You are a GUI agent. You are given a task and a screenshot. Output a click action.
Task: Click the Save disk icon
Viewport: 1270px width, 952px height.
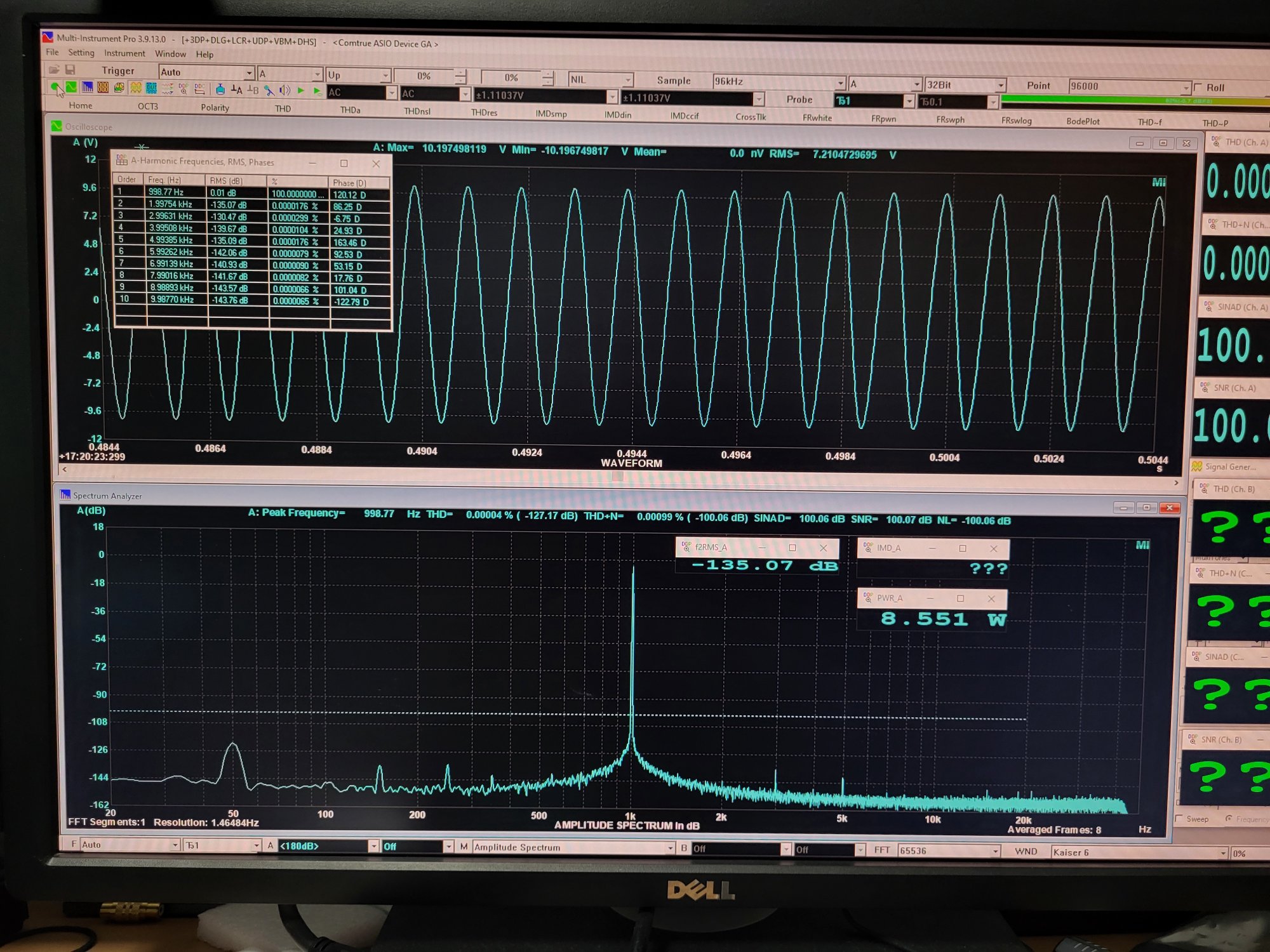point(70,69)
